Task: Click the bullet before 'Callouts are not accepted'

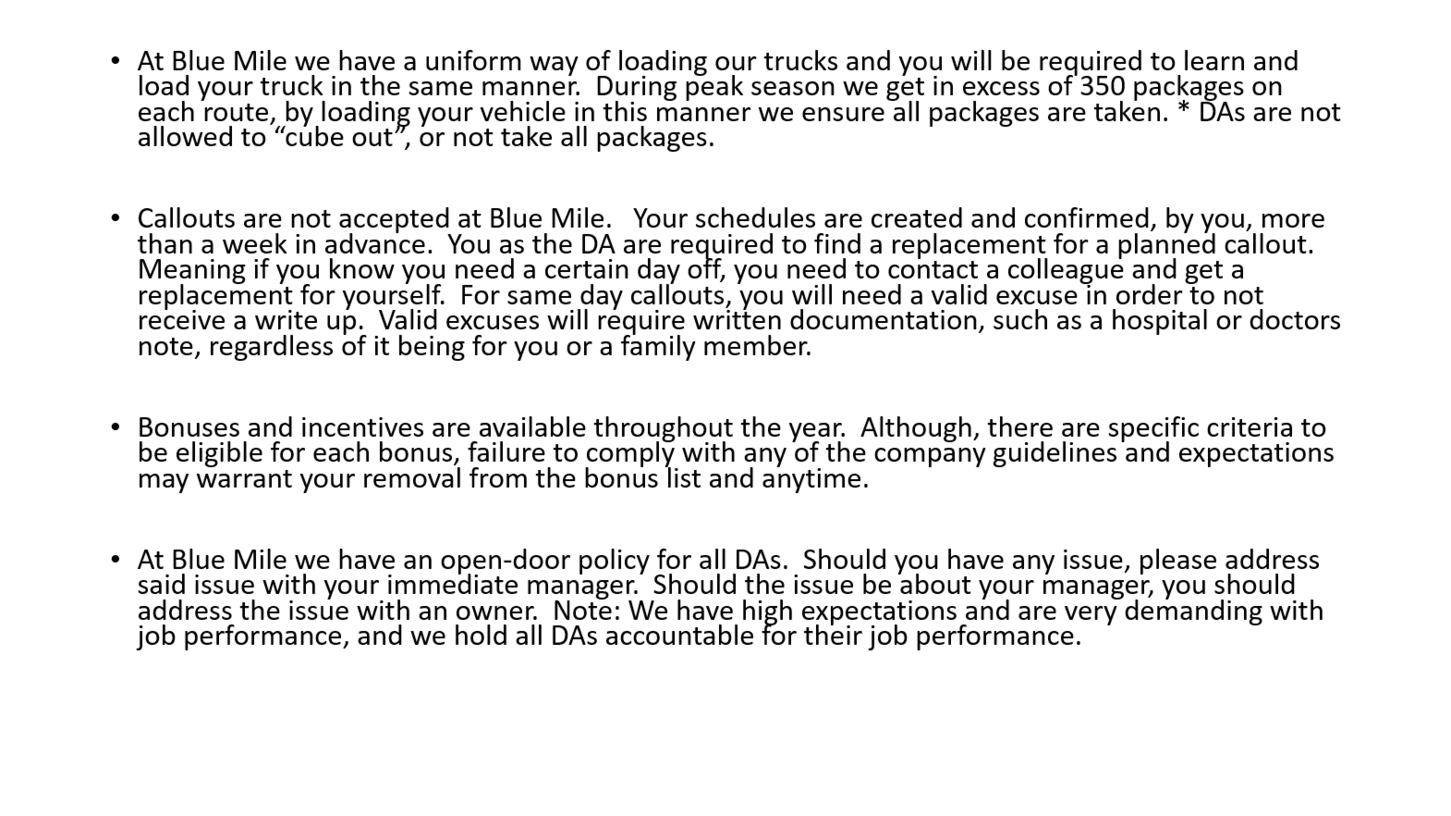Action: pyautogui.click(x=116, y=219)
